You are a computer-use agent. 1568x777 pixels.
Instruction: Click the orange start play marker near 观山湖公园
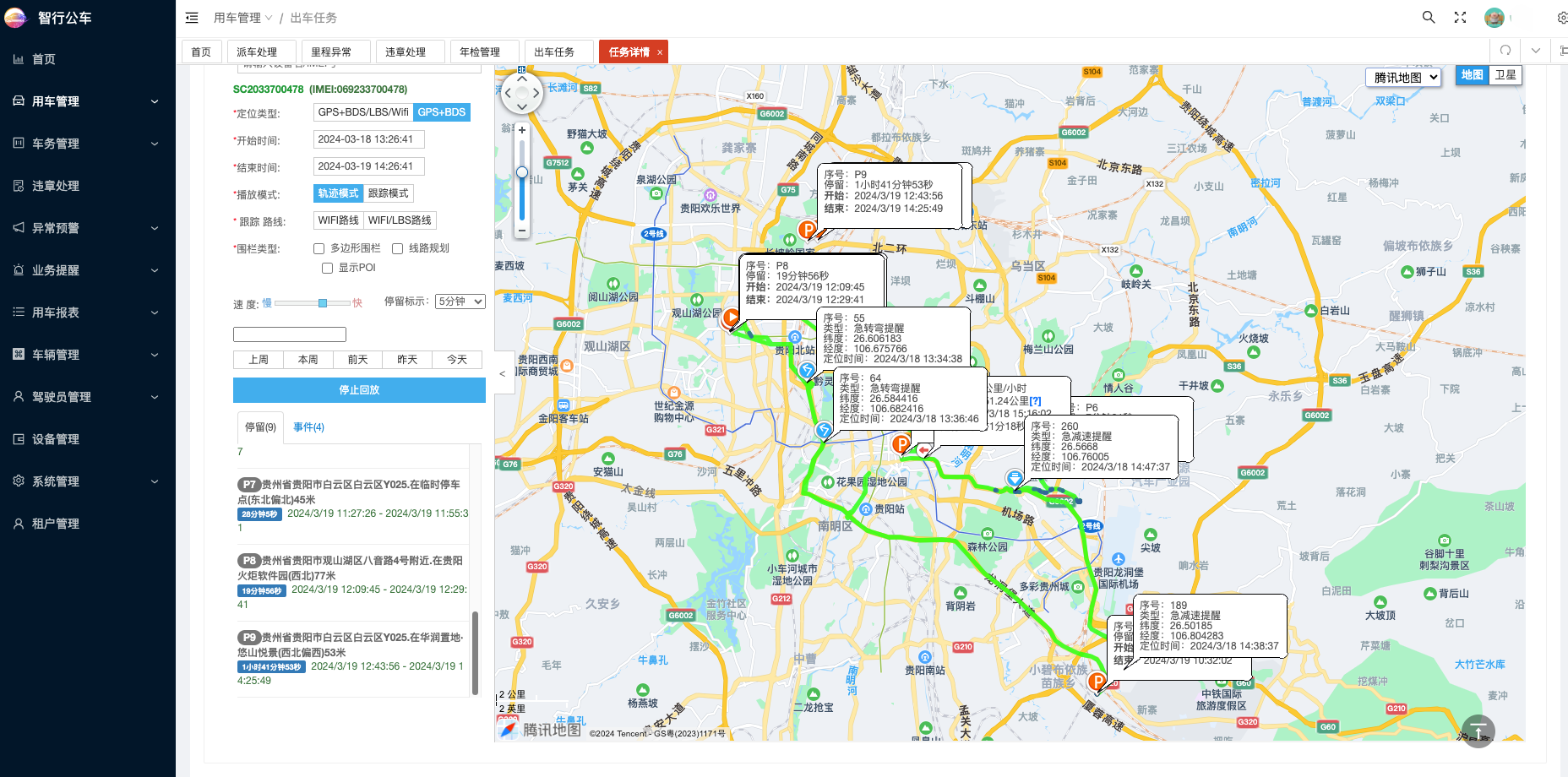[x=731, y=318]
